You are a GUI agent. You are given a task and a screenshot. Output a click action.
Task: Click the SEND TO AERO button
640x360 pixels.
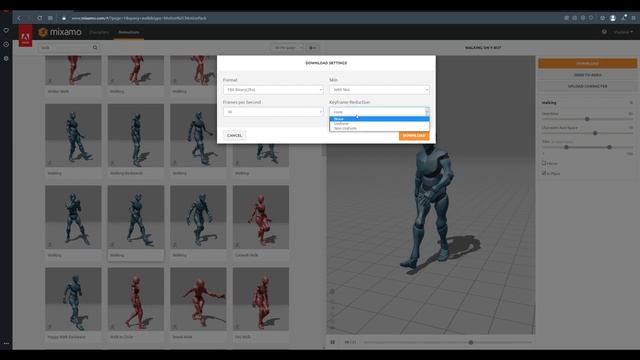coord(587,75)
